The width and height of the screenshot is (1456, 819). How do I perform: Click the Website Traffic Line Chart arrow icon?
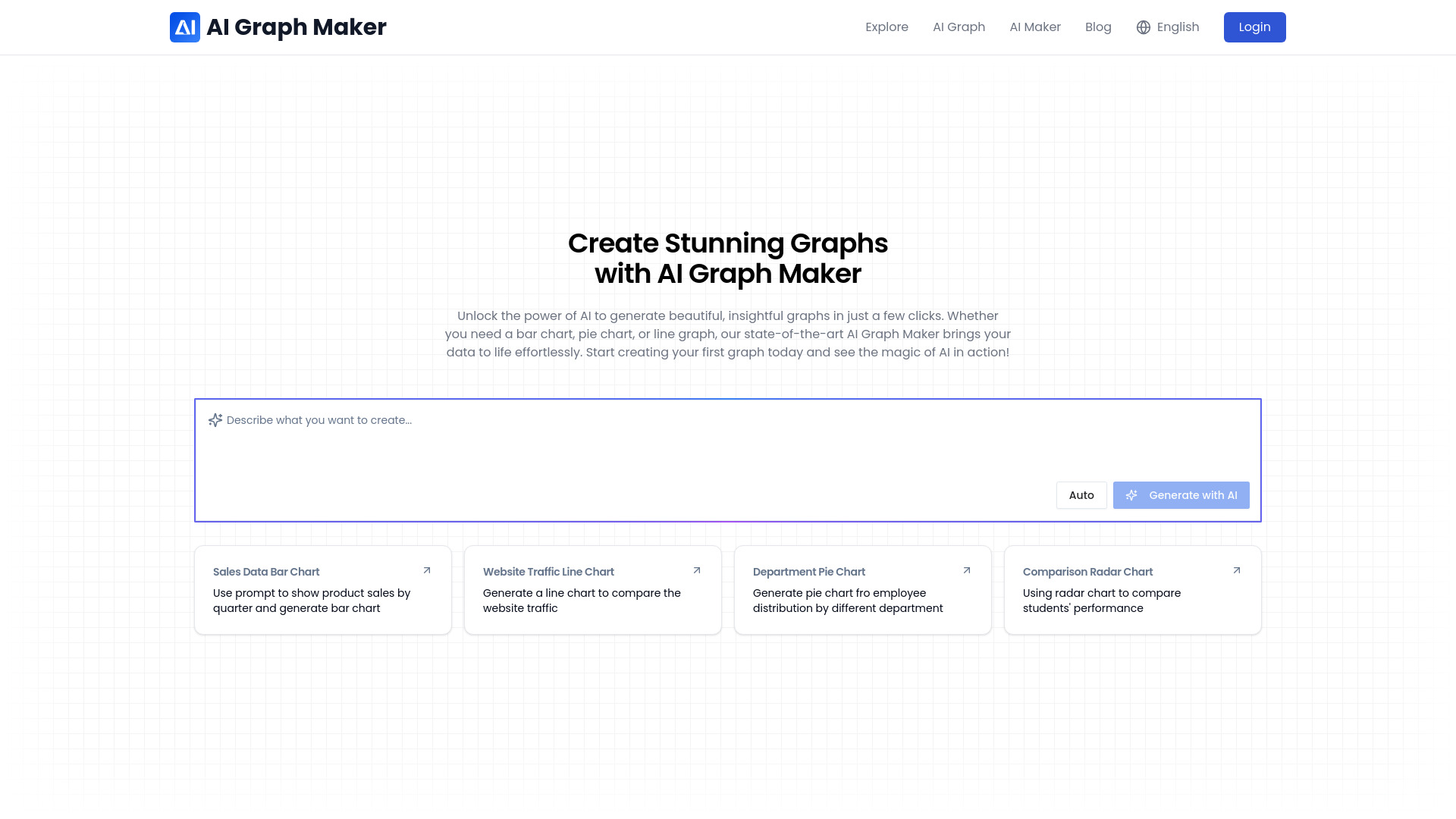(x=698, y=570)
